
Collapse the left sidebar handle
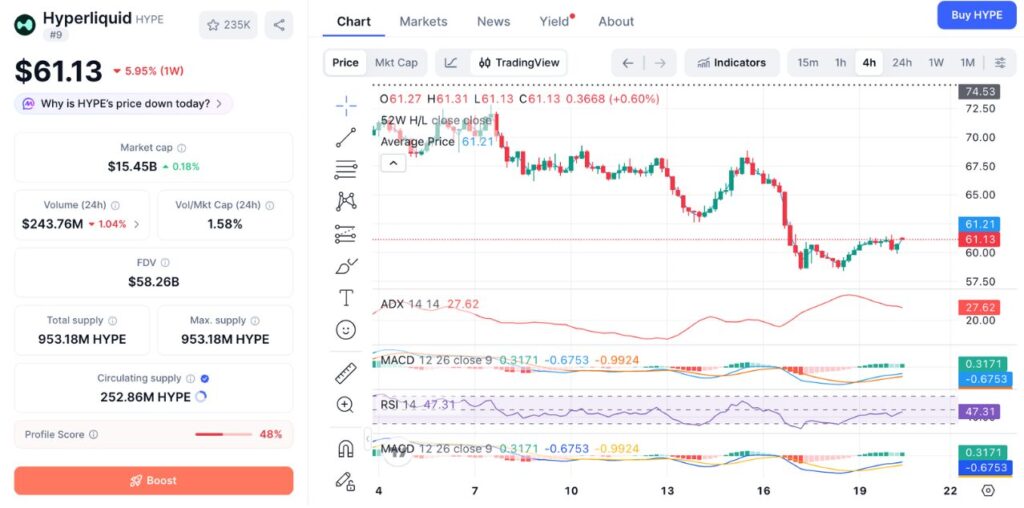coord(367,438)
